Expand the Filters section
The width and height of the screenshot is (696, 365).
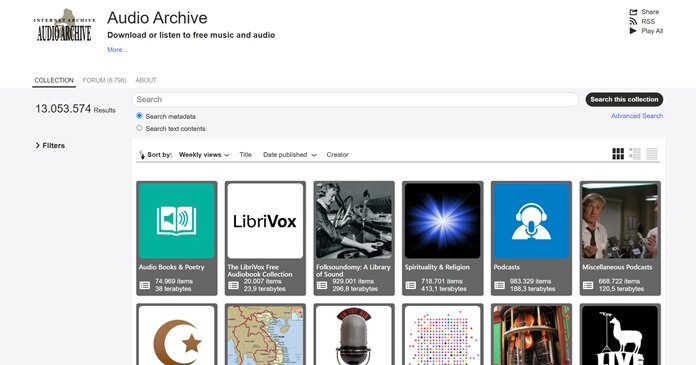click(50, 145)
